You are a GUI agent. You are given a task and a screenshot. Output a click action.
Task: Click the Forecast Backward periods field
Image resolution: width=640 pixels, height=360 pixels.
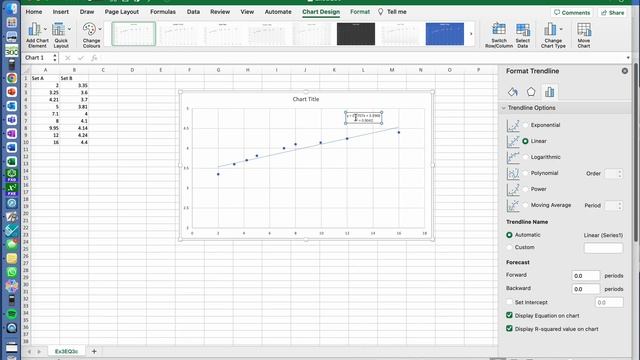coord(586,289)
